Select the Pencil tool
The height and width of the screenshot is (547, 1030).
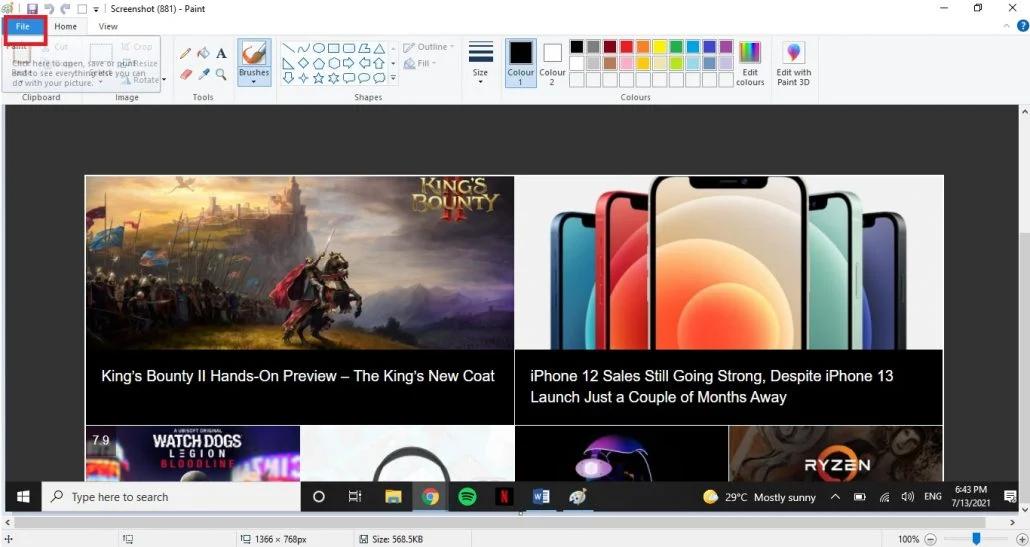[x=186, y=53]
